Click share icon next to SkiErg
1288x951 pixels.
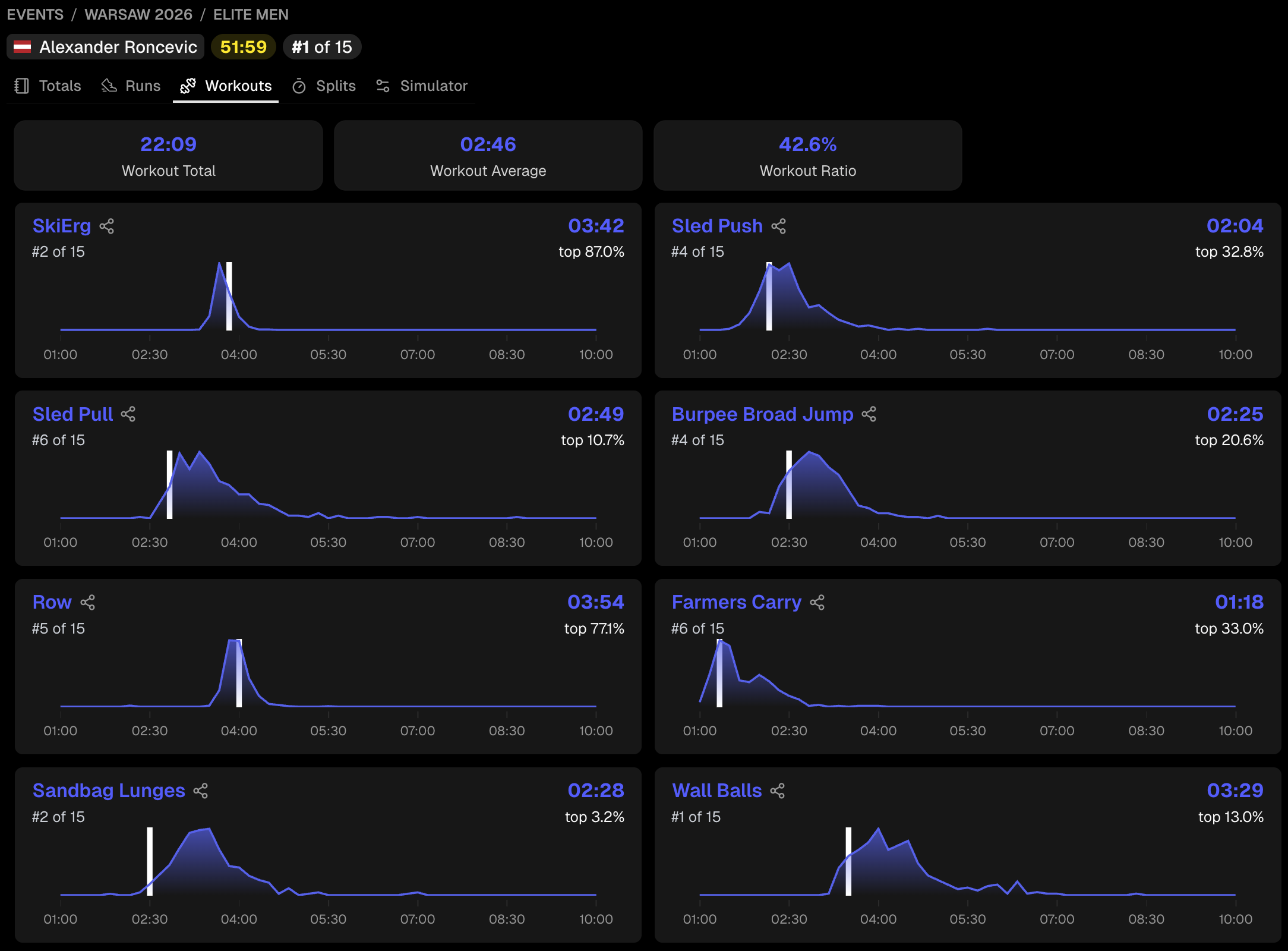pyautogui.click(x=107, y=226)
